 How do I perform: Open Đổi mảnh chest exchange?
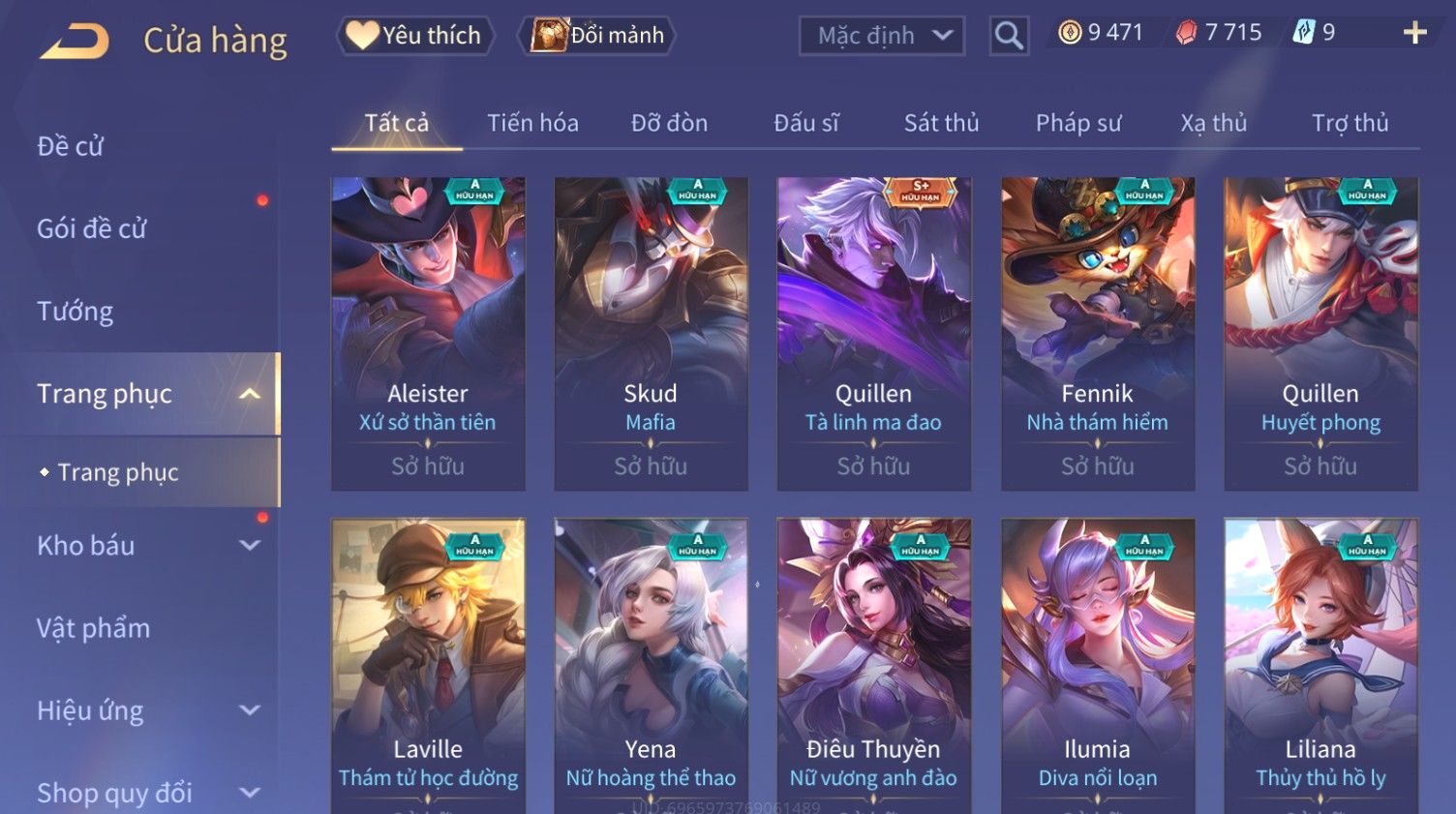pyautogui.click(x=596, y=36)
